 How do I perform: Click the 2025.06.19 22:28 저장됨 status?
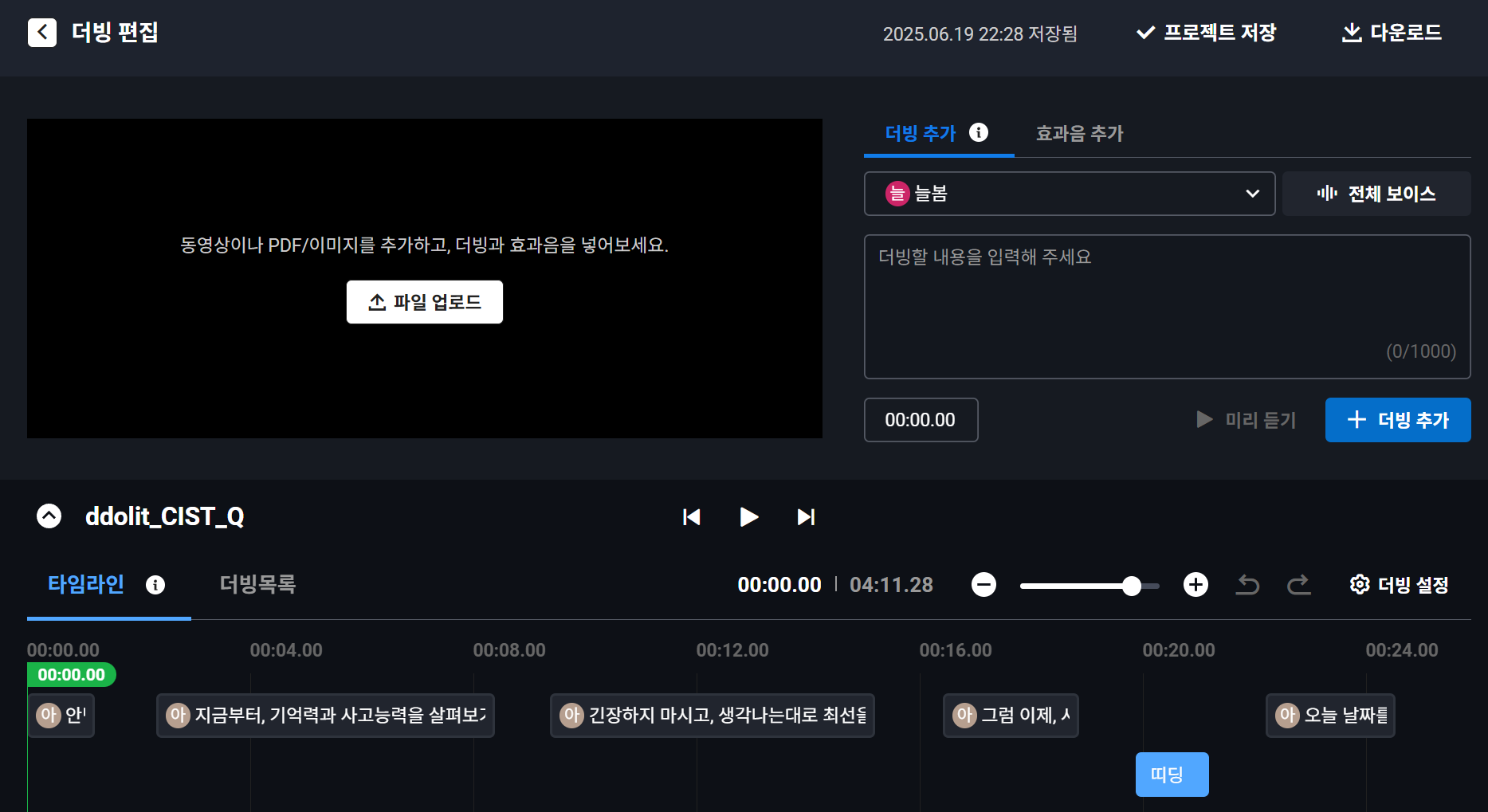pyautogui.click(x=980, y=33)
